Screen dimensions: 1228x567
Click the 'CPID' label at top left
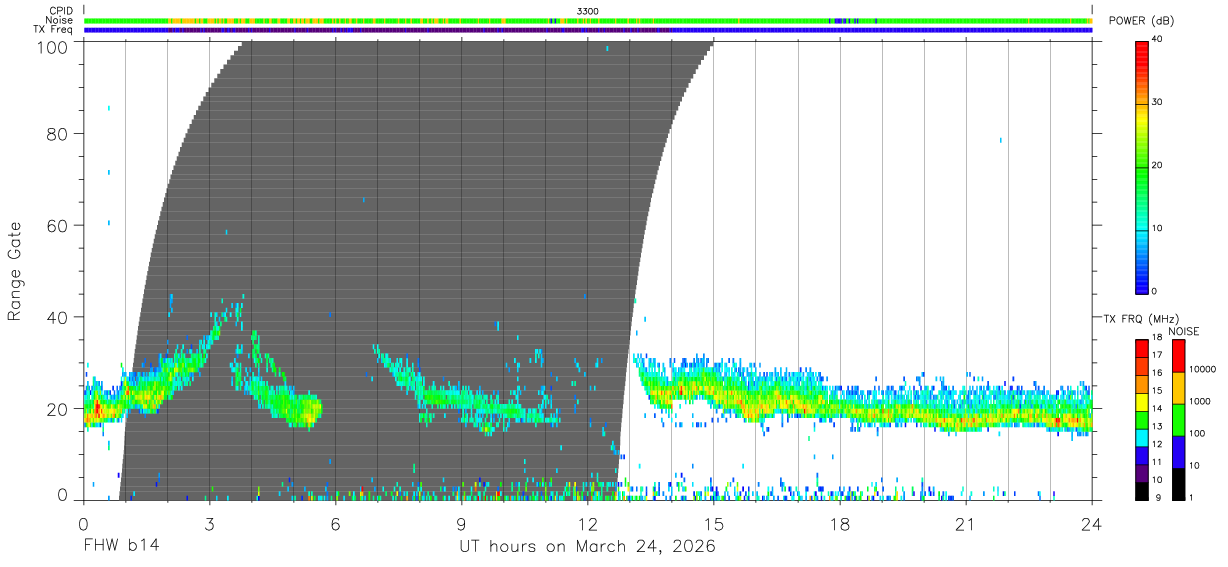tap(60, 11)
